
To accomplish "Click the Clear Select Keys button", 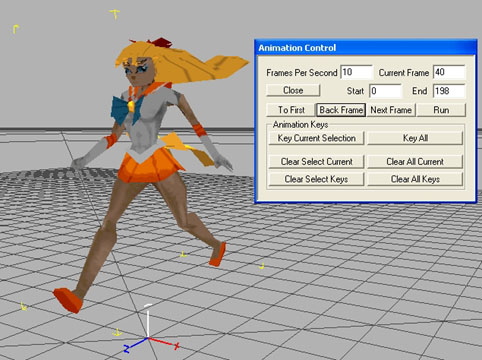I will pos(316,179).
